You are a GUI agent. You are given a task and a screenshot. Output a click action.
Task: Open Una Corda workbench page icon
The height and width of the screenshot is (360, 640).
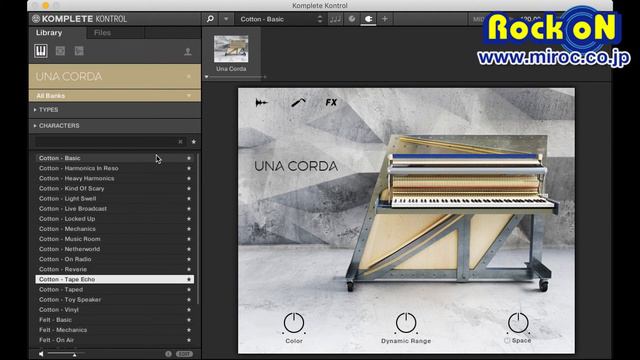coord(261,103)
